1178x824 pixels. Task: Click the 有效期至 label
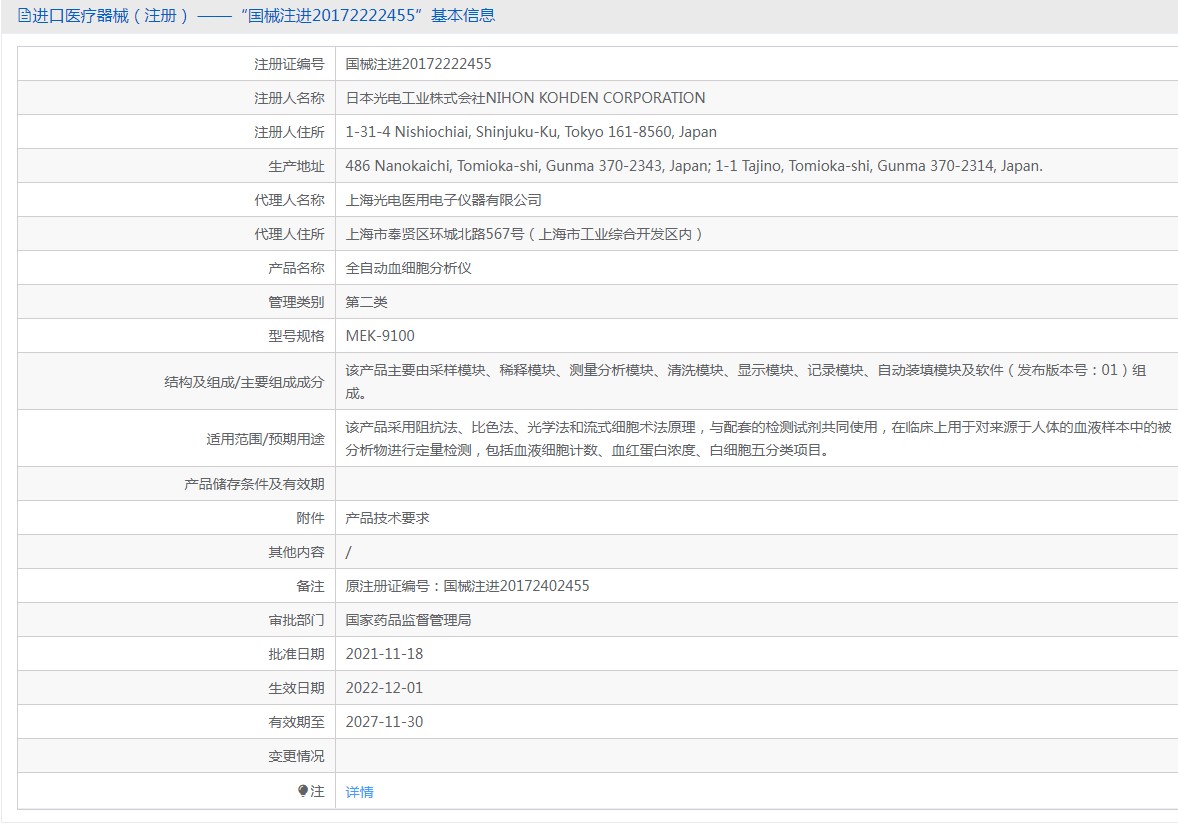pyautogui.click(x=297, y=722)
